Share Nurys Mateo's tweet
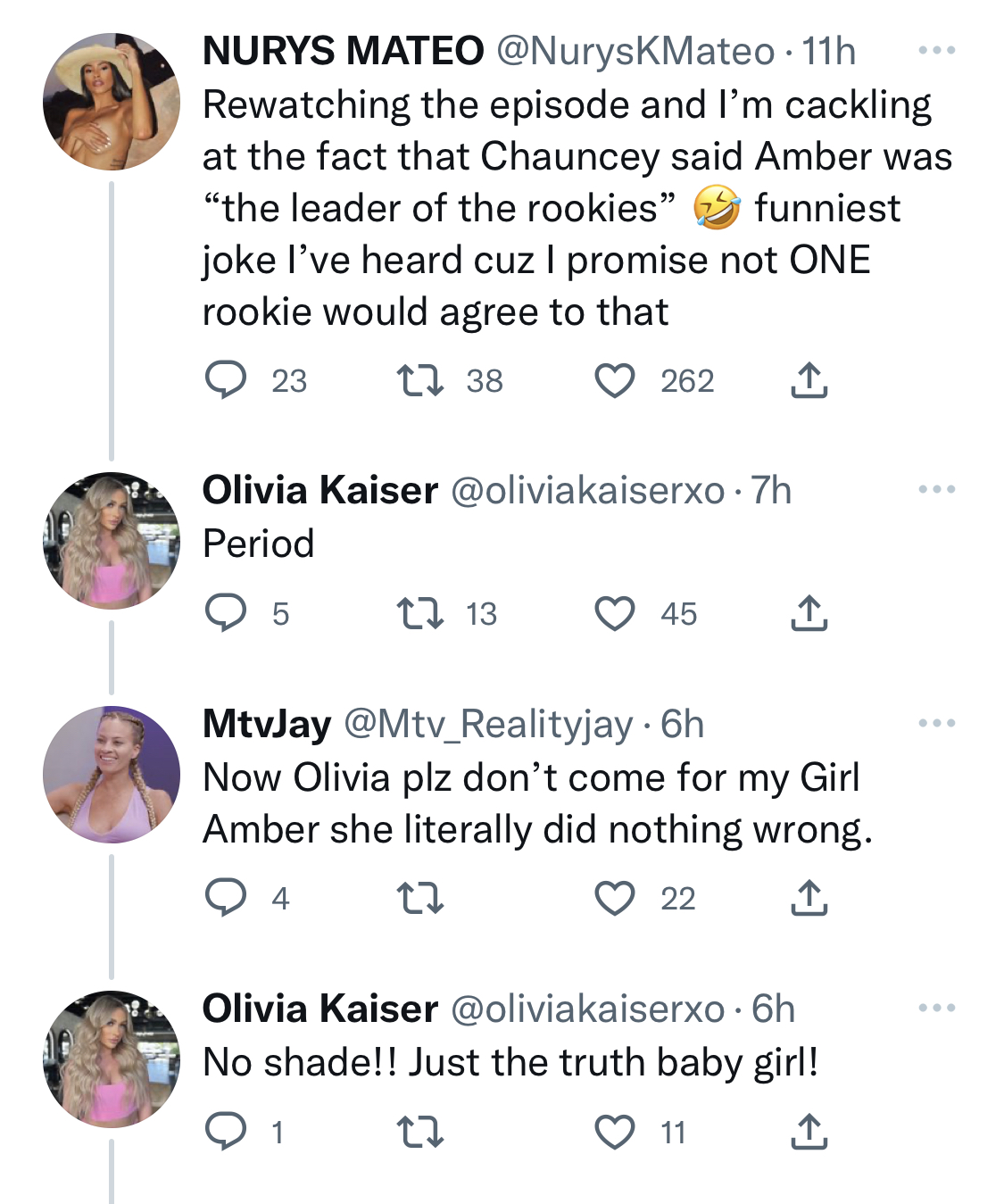Viewport: 1004px width, 1204px height. coord(809,380)
